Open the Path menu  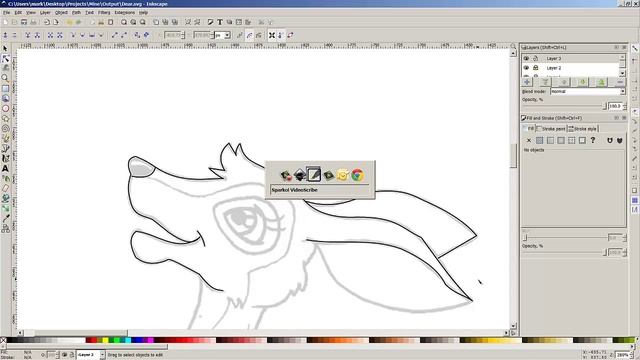coord(76,13)
